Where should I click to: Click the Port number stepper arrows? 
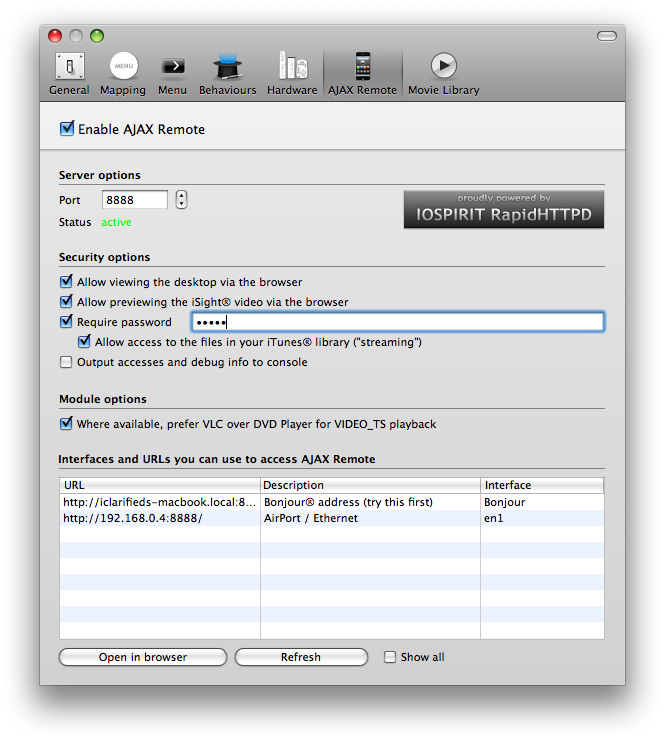click(x=181, y=200)
